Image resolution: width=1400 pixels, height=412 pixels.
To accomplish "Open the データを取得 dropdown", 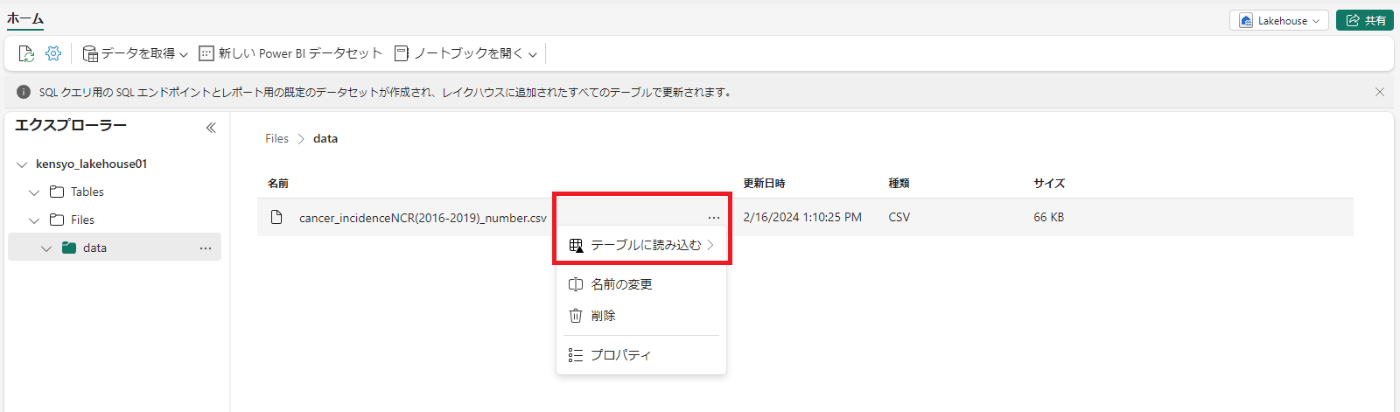I will (x=135, y=54).
